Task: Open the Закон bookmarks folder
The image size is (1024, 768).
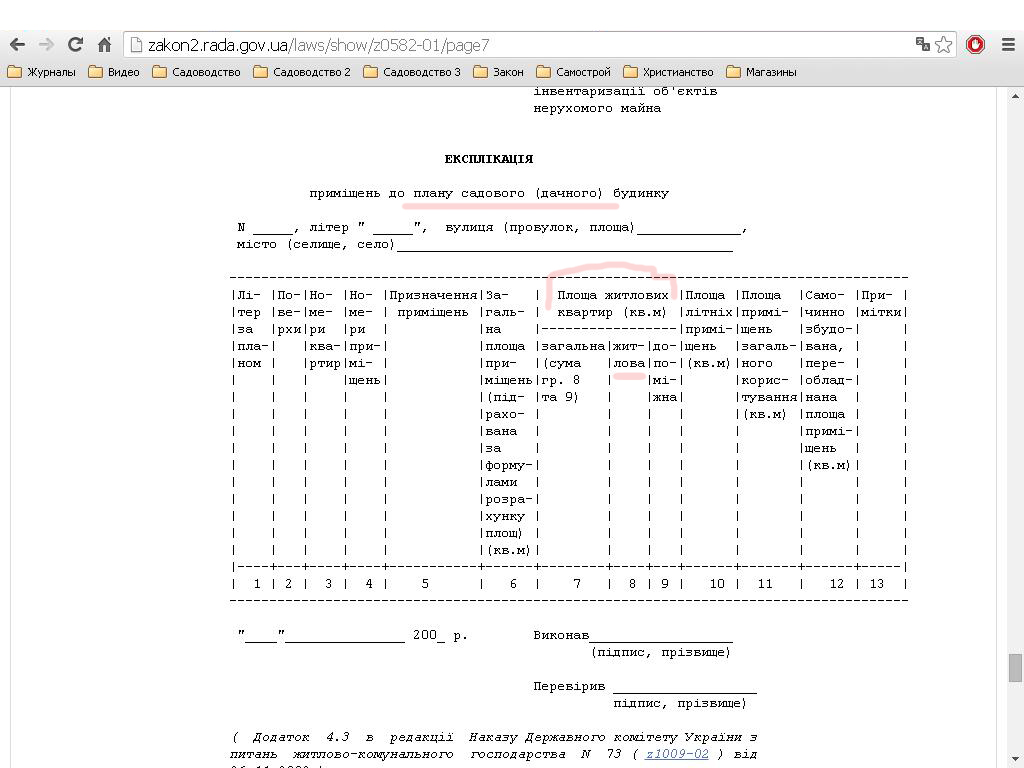Action: [498, 72]
